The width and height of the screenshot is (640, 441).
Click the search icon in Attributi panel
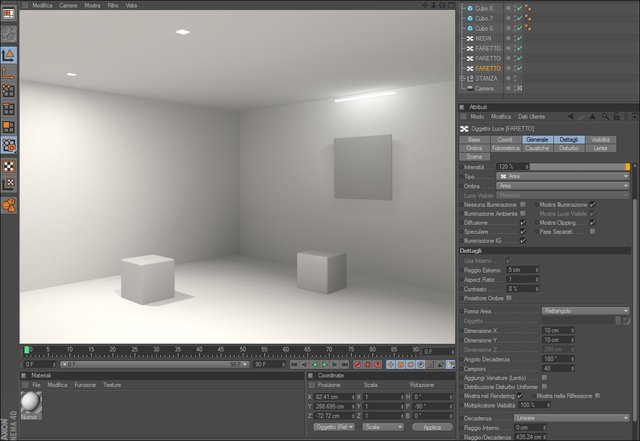(605, 117)
